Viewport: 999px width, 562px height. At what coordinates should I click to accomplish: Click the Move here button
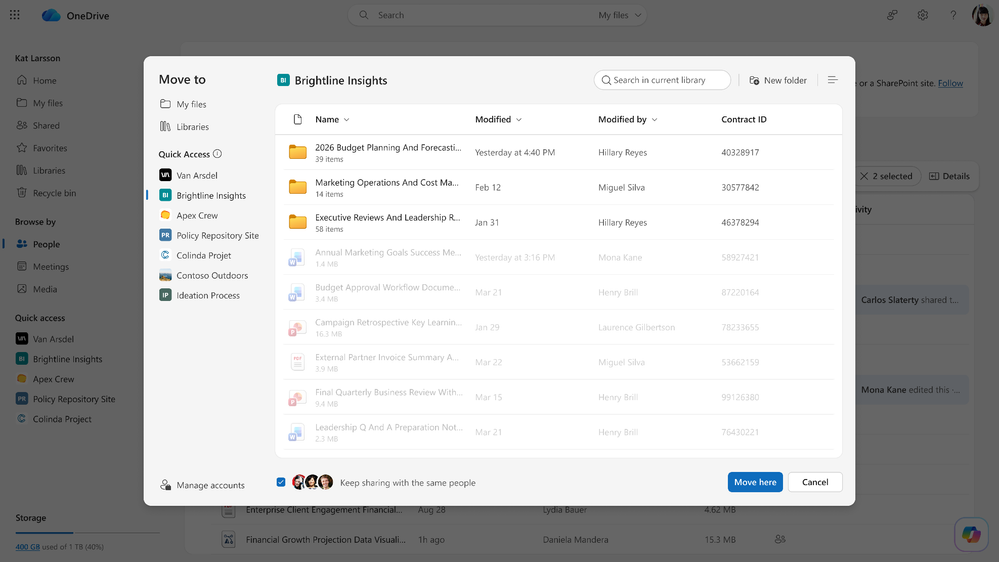[x=755, y=482]
